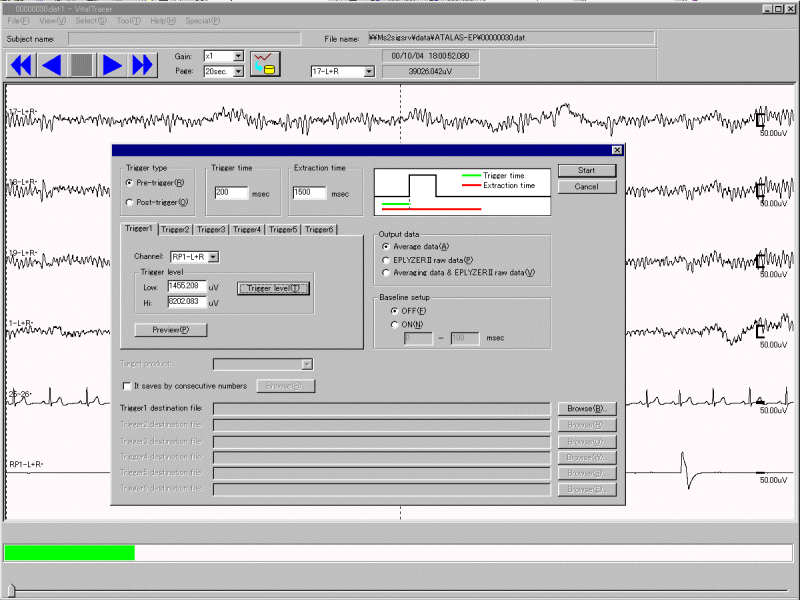Open the Page 20sec. dropdown
Viewport: 800px width, 600px height.
tap(238, 72)
